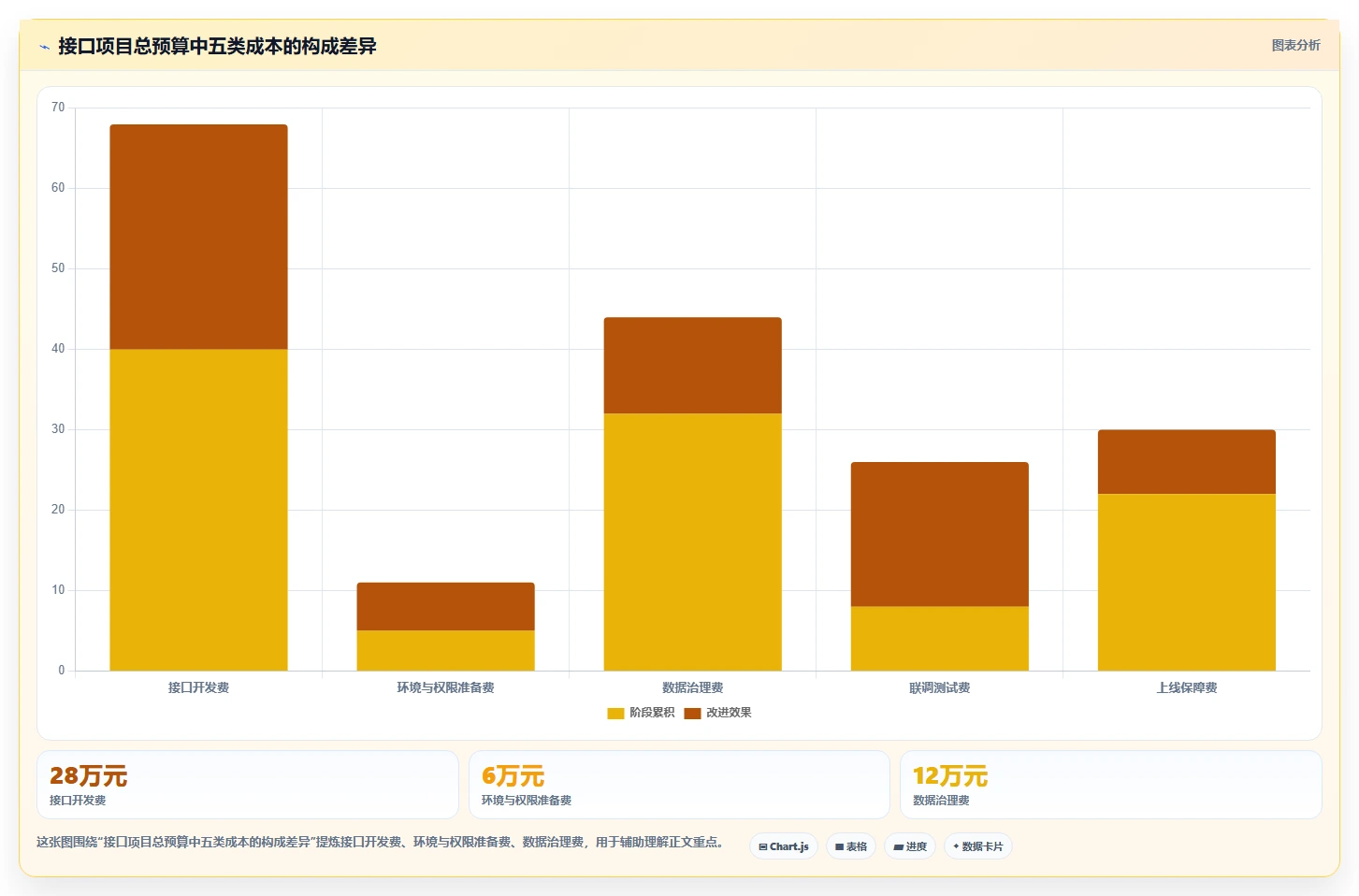Select the 表格 tag
This screenshot has width=1359, height=896.
tap(851, 846)
